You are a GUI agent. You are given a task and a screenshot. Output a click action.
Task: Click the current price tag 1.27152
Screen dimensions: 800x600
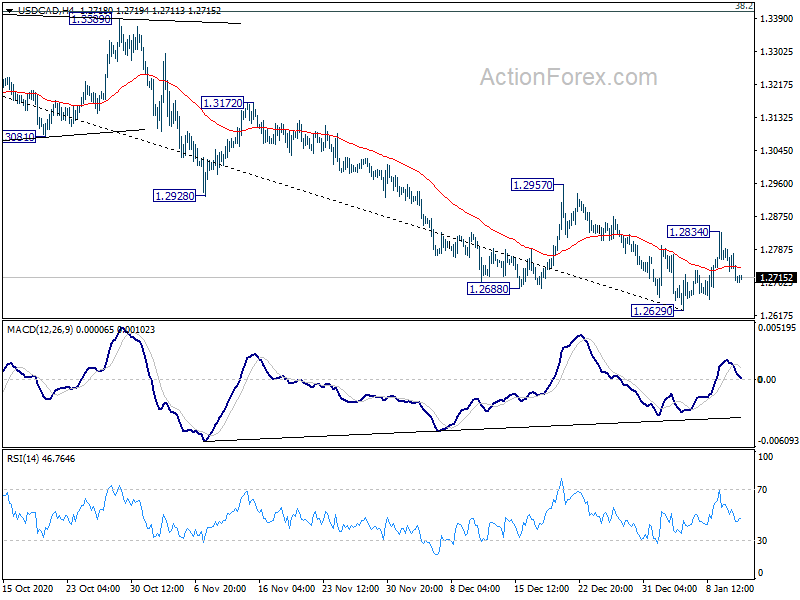point(777,278)
